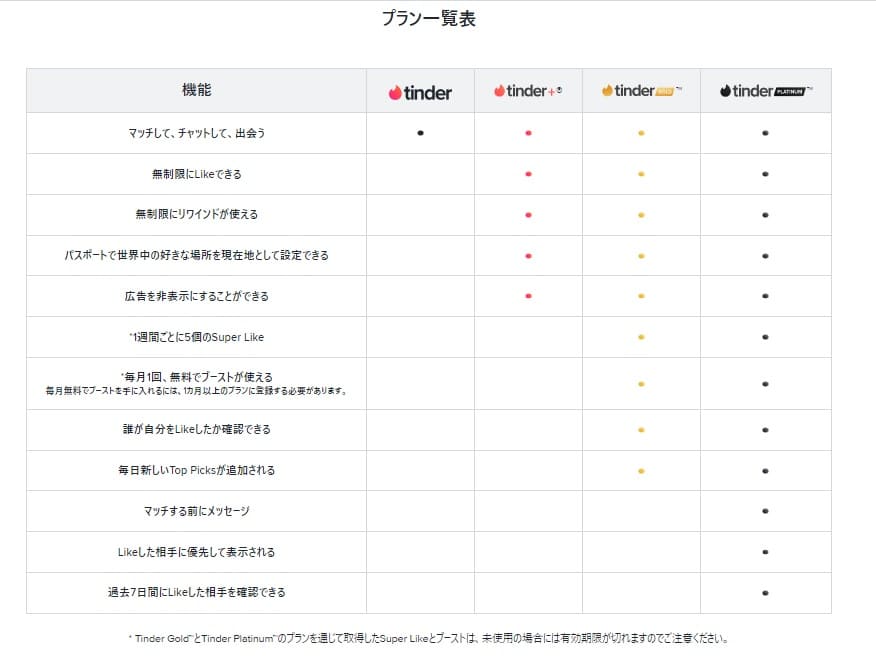Click the tinder Platinum logo in header
Screen dimensions: 876x659
click(765, 90)
